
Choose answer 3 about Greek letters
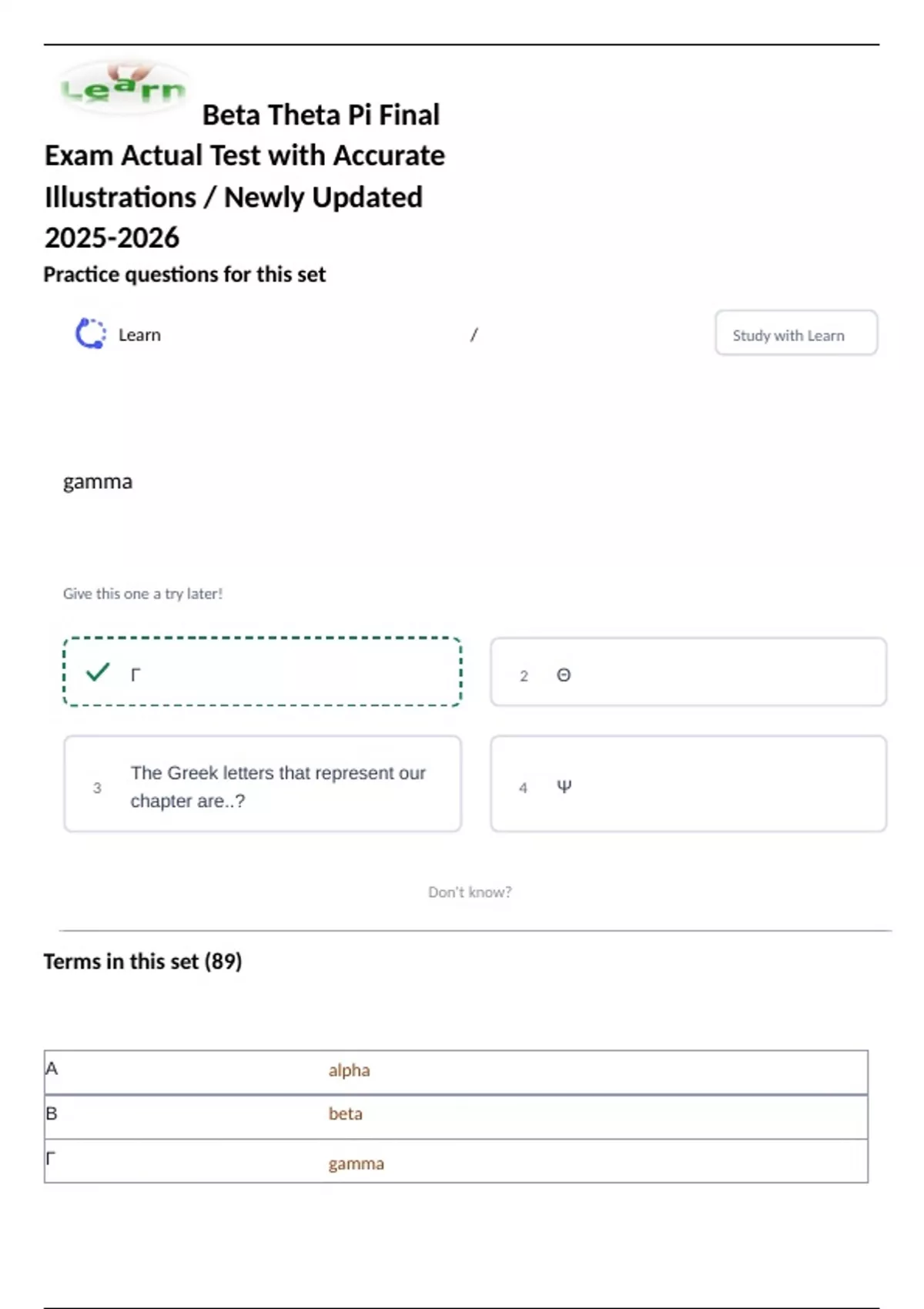262,785
